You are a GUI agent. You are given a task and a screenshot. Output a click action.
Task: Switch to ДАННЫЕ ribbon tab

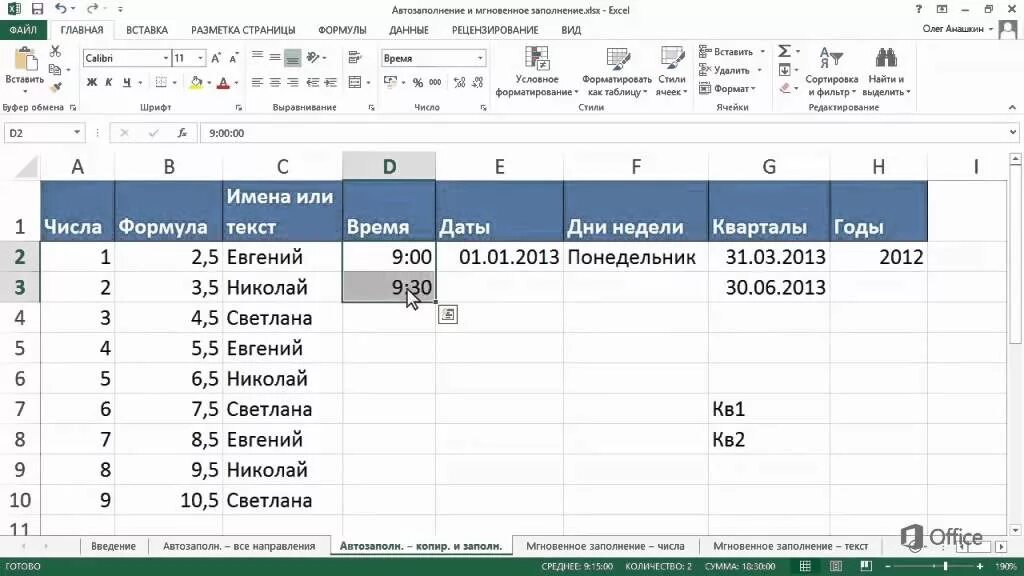[x=409, y=30]
